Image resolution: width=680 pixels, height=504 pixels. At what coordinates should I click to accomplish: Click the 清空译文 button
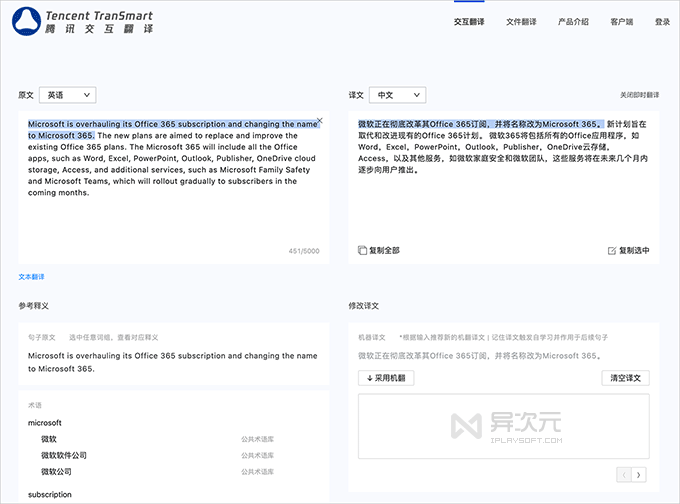pos(625,378)
